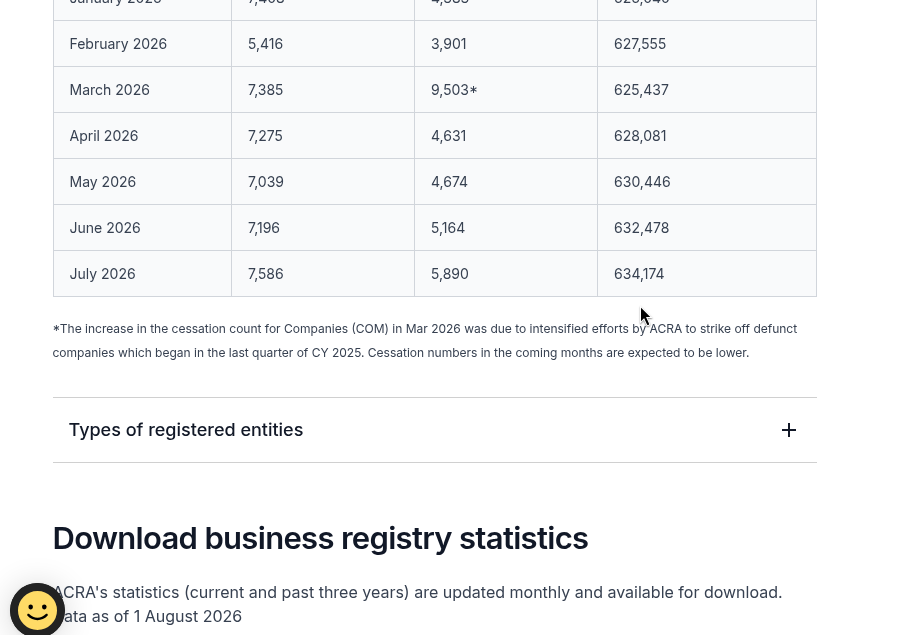Select the 627,555 value in February row

(x=640, y=44)
